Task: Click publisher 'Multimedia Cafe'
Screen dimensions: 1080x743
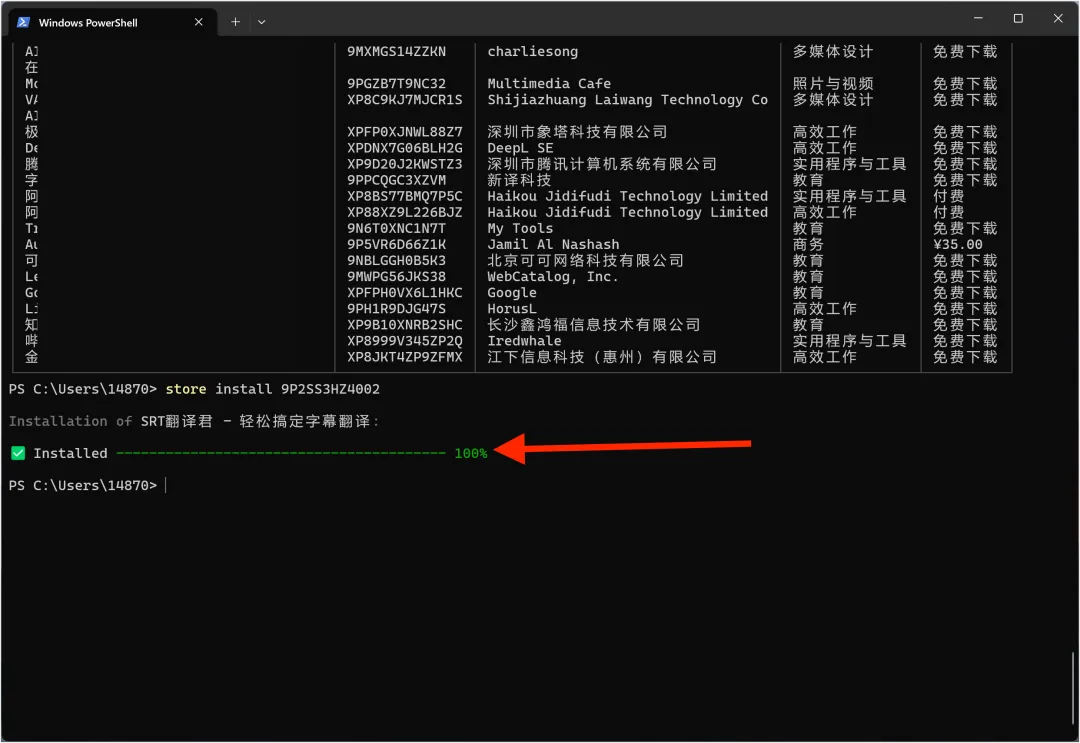Action: (x=549, y=83)
